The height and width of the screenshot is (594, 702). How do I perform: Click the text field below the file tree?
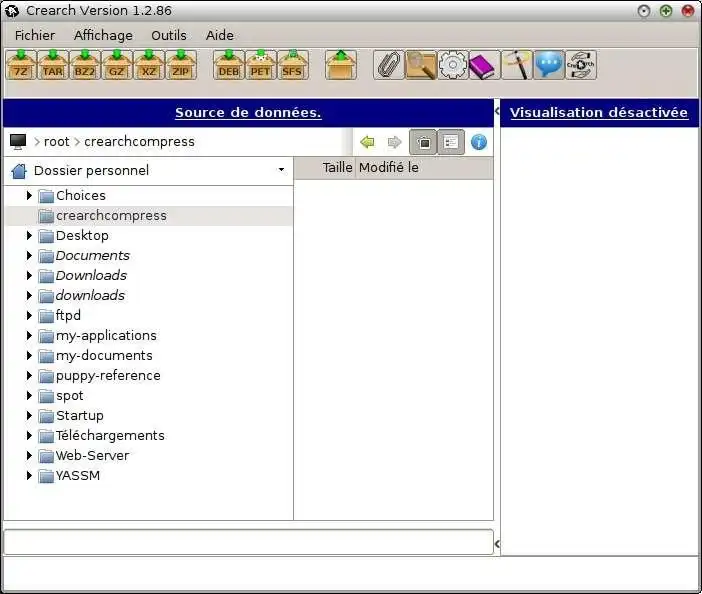pos(248,542)
